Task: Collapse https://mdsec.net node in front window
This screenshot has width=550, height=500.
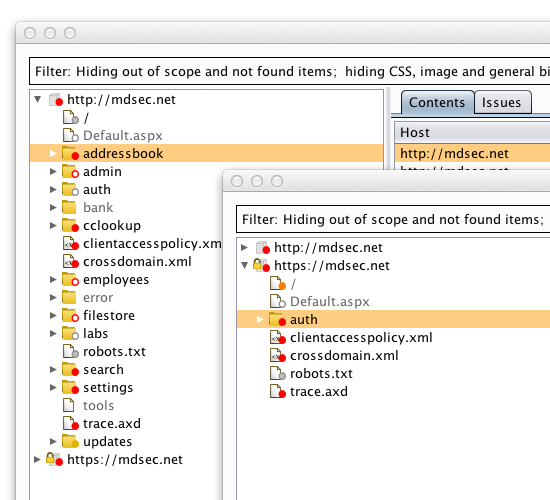Action: click(245, 265)
